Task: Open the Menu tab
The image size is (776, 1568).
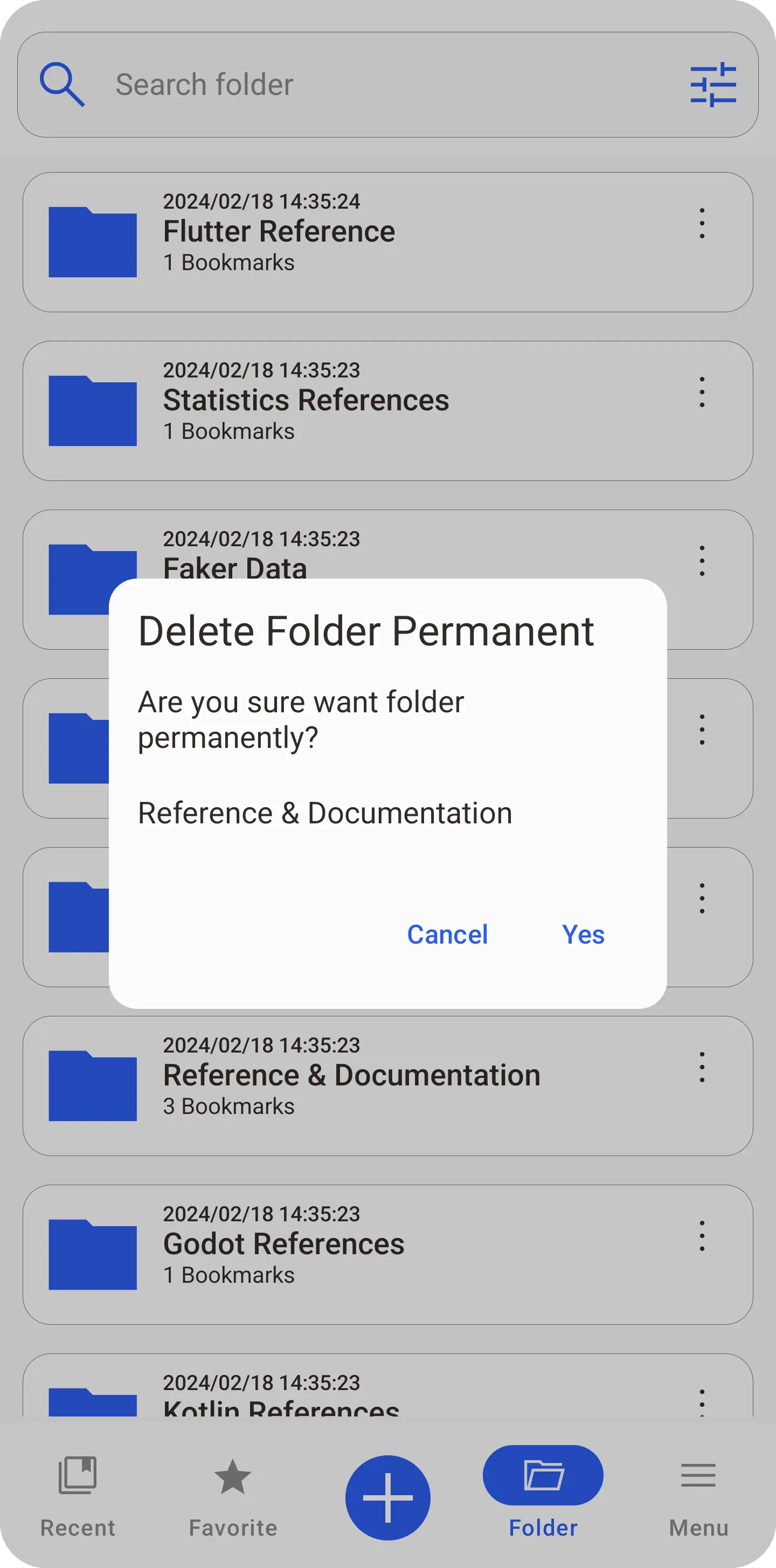Action: tap(698, 1490)
